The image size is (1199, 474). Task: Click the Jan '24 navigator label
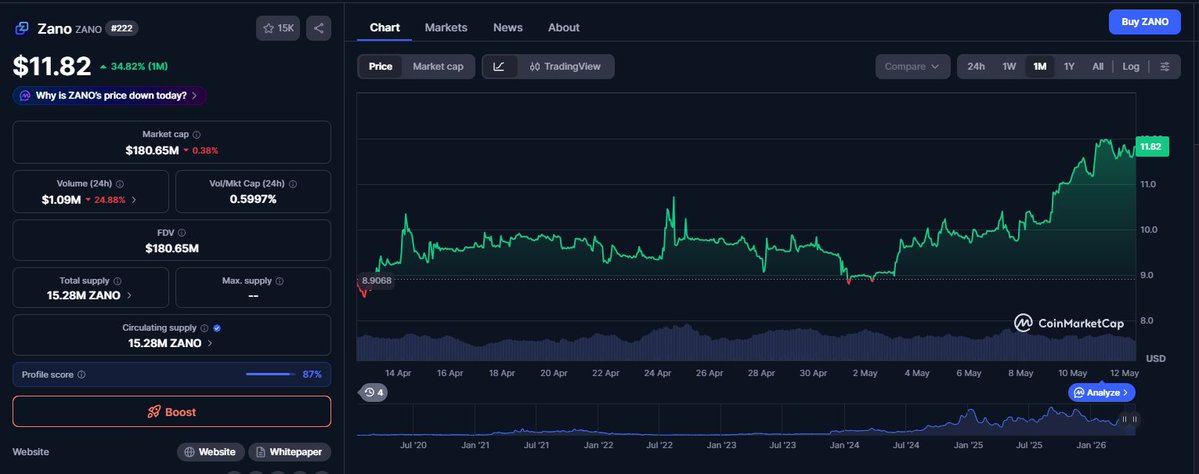[843, 444]
